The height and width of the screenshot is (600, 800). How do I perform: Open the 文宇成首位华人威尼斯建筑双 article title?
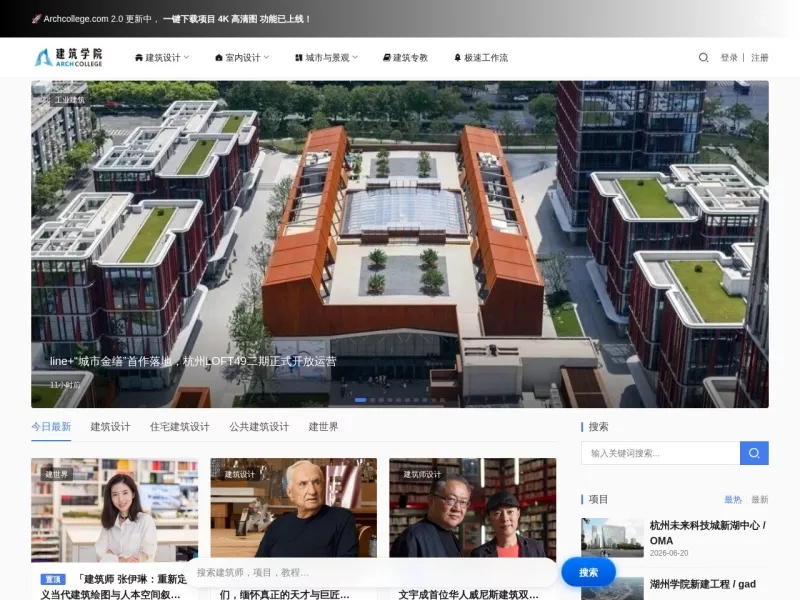pyautogui.click(x=468, y=594)
